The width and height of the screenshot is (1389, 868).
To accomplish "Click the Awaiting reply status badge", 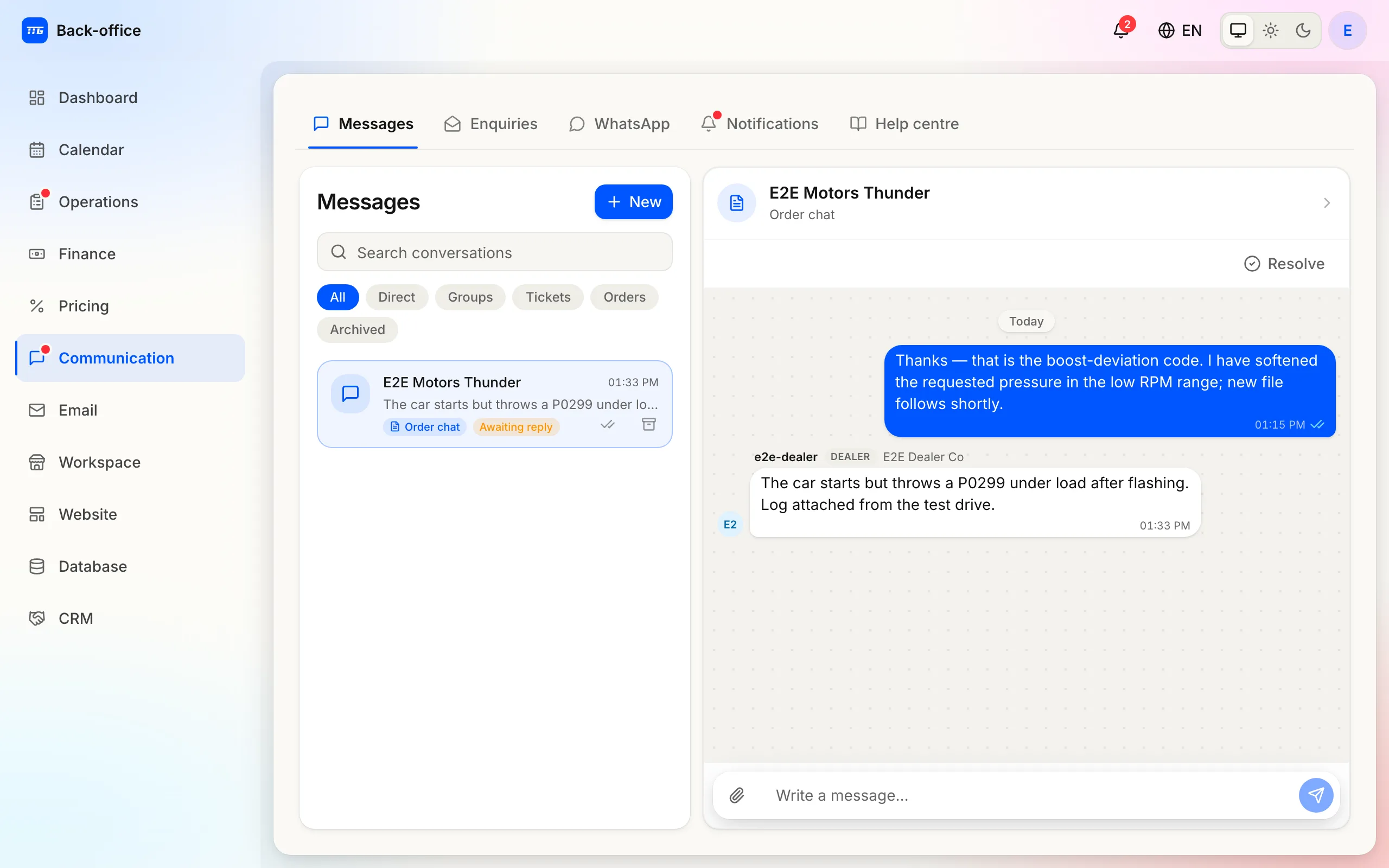I will click(x=516, y=427).
